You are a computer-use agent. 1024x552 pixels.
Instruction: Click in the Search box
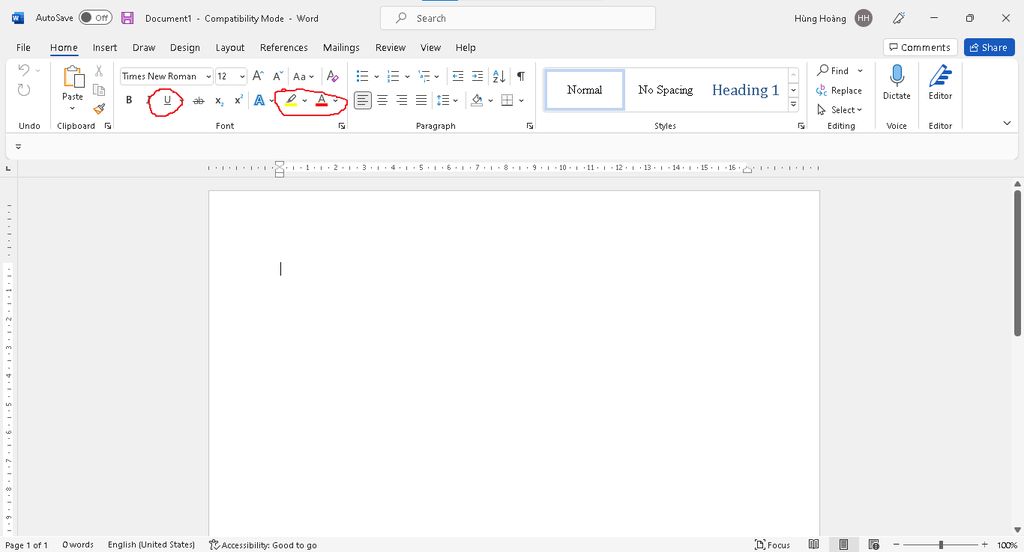[518, 18]
